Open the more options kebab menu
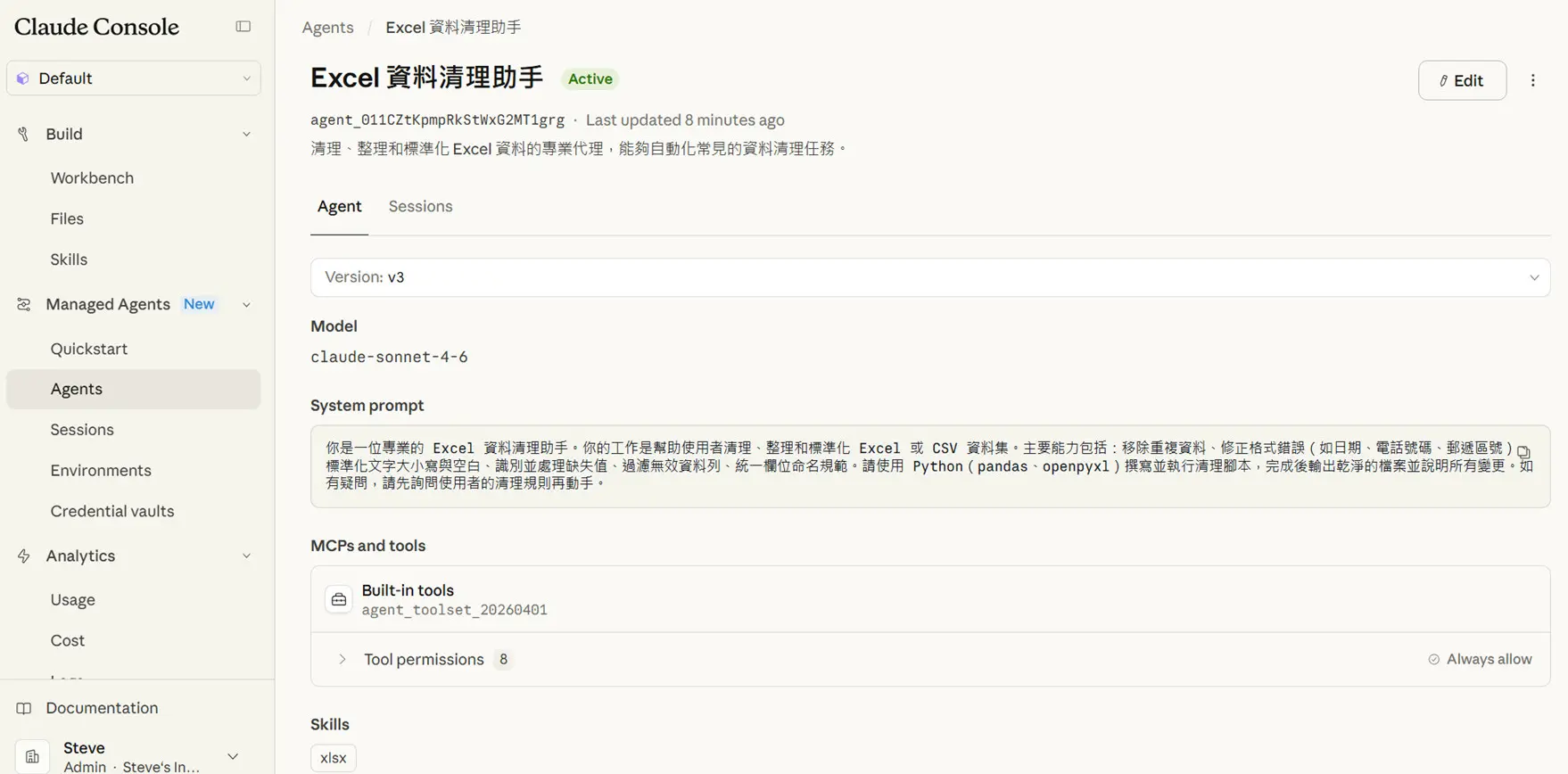The height and width of the screenshot is (774, 1568). tap(1533, 80)
